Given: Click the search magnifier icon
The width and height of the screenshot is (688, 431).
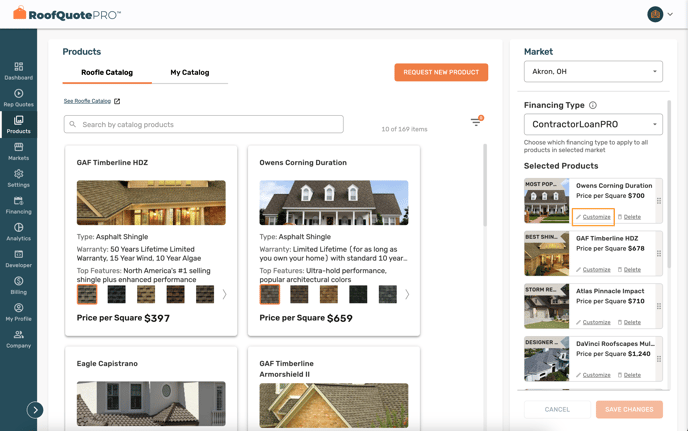Looking at the screenshot, I should pos(73,124).
